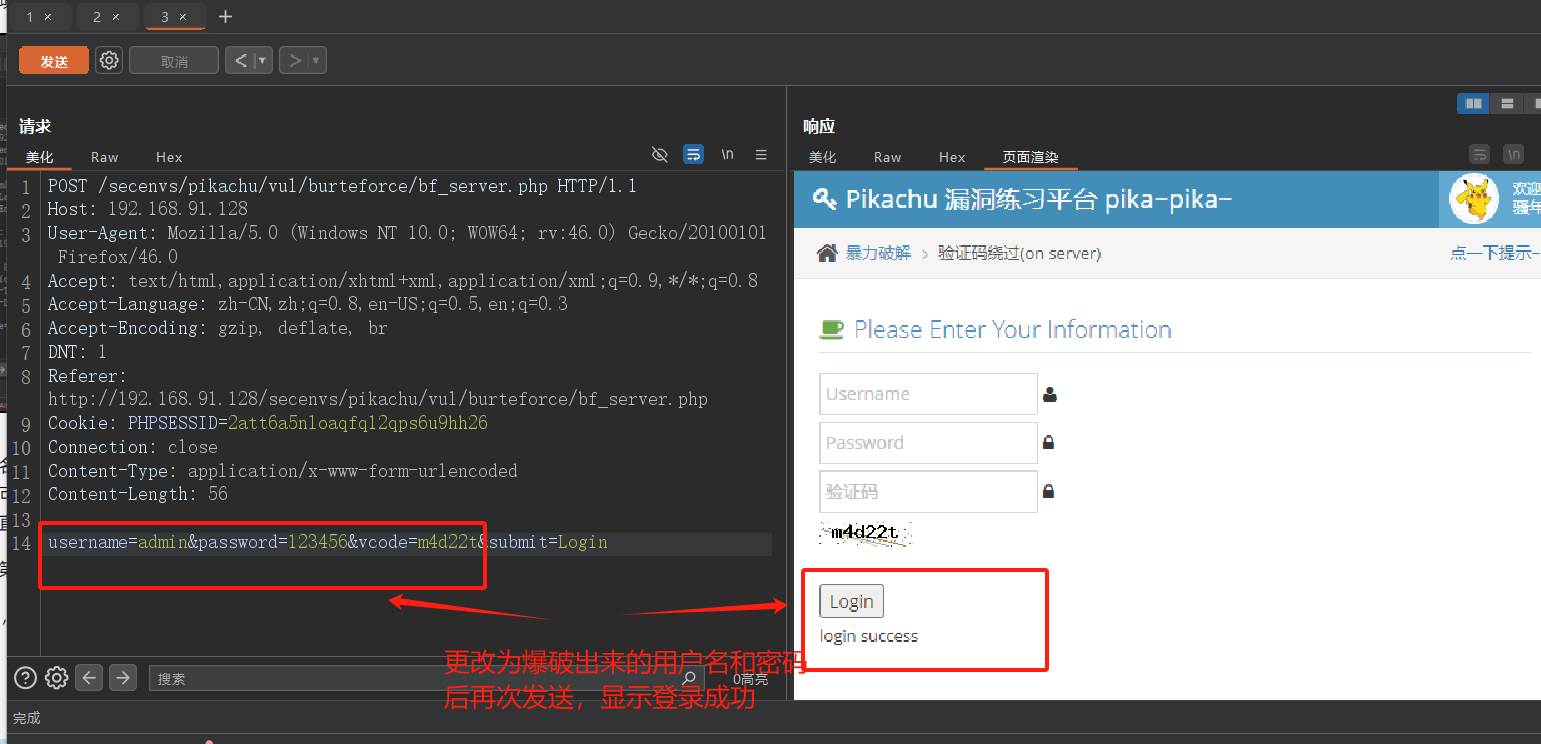Screen dimensions: 1541x744
Task: Click the Pikachu avatar image
Action: 1474,199
